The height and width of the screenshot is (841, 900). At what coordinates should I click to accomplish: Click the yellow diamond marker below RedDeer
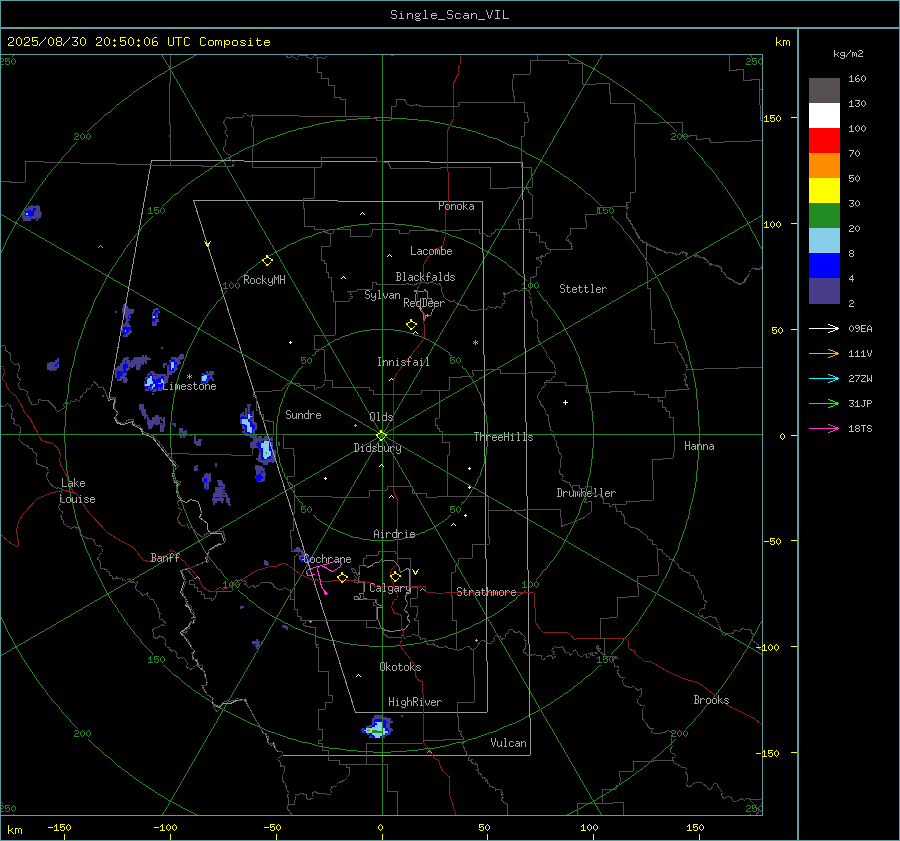(411, 324)
